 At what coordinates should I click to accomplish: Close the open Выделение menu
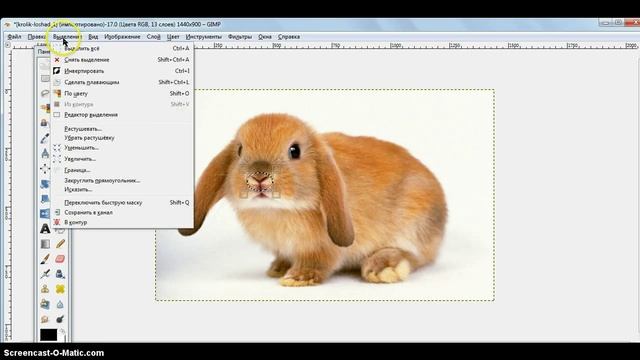pos(67,37)
